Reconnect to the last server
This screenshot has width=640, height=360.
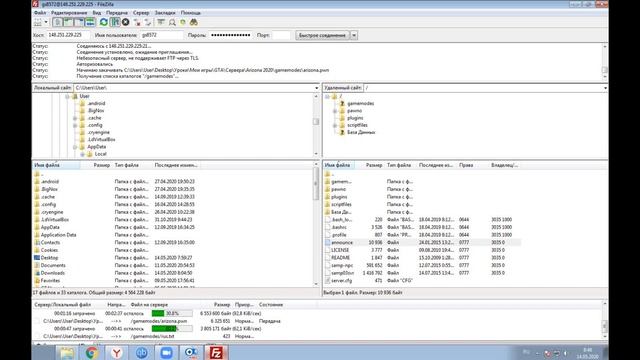(148, 22)
